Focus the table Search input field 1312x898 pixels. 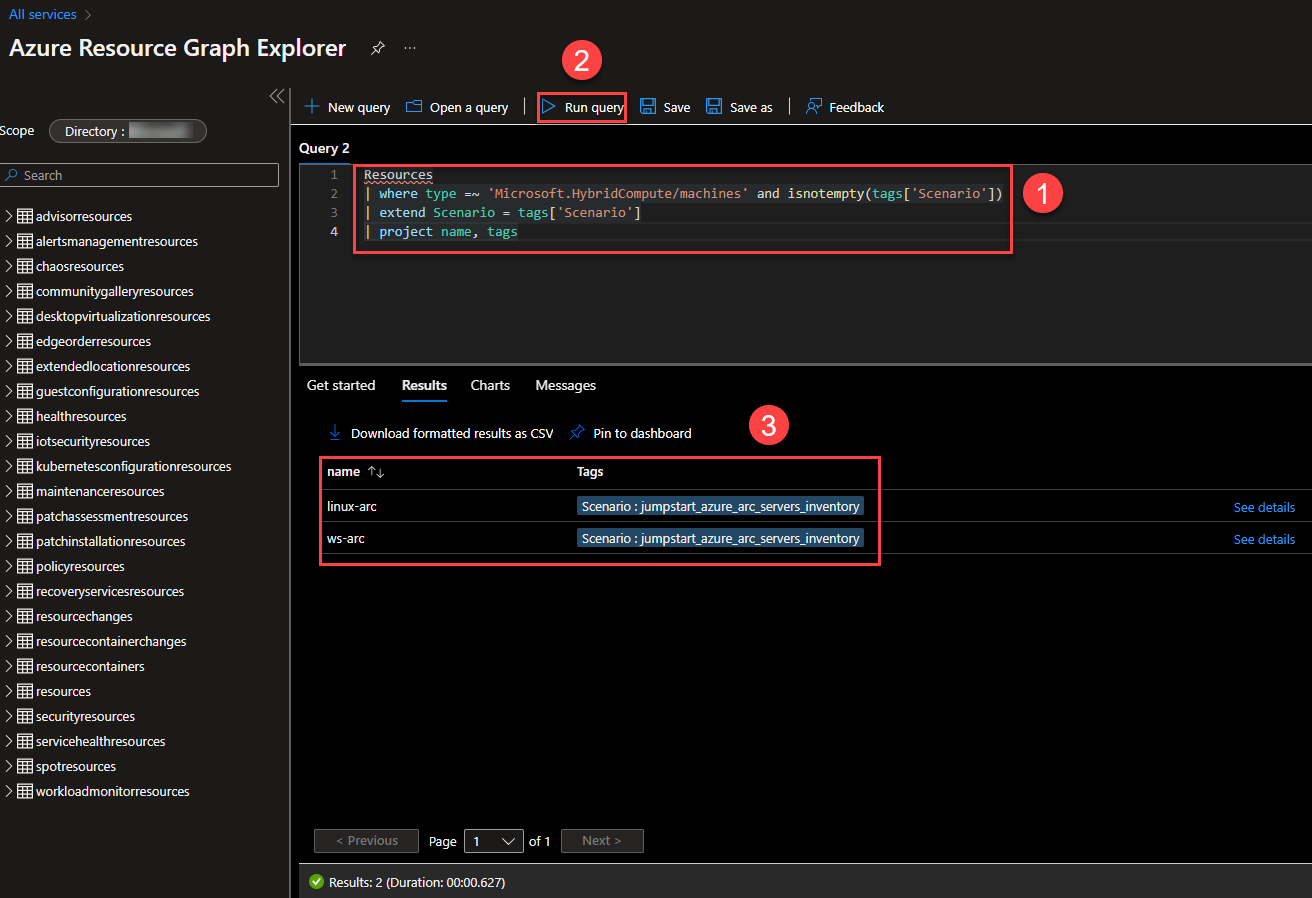coord(139,175)
